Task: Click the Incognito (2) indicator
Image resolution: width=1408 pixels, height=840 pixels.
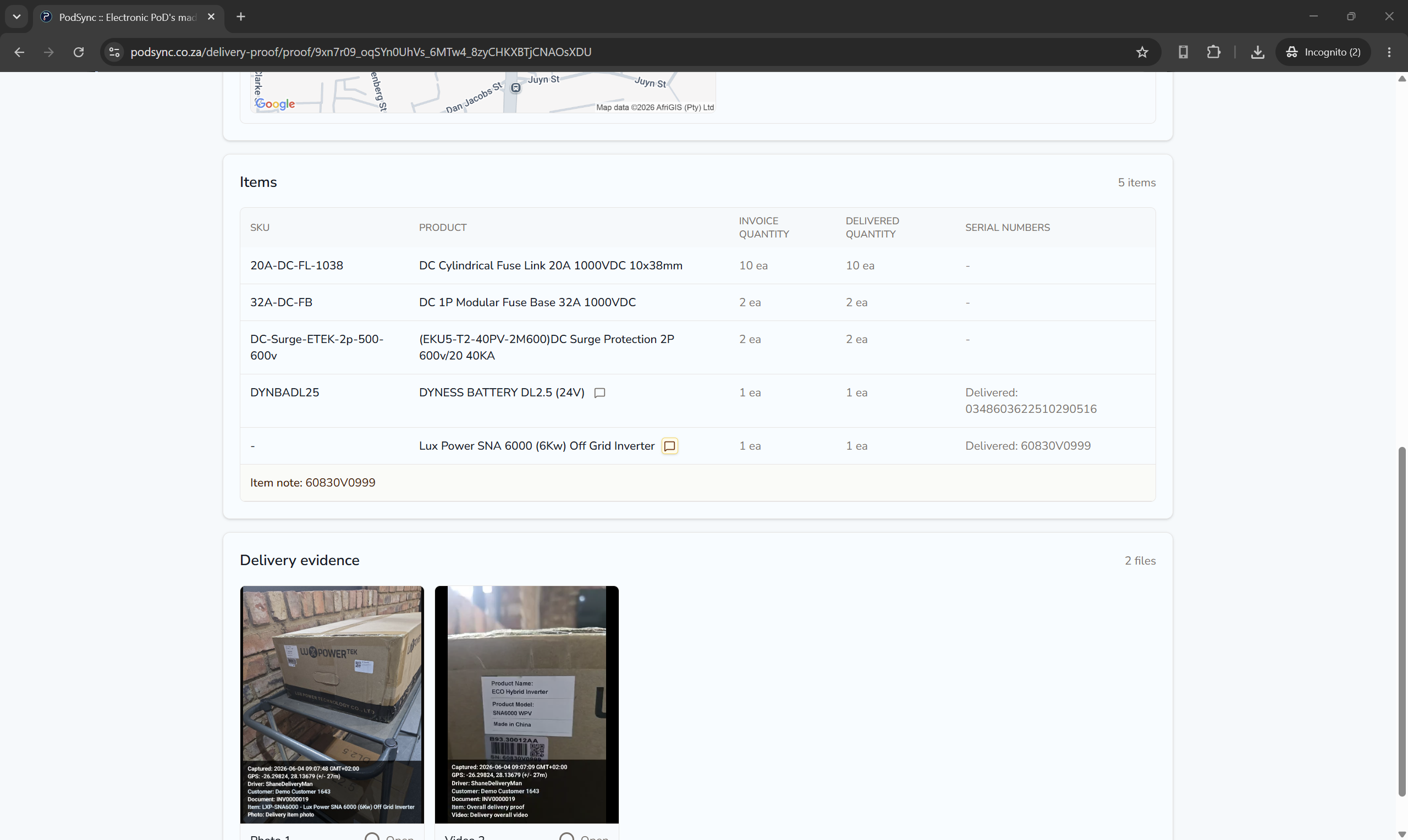Action: pos(1323,52)
